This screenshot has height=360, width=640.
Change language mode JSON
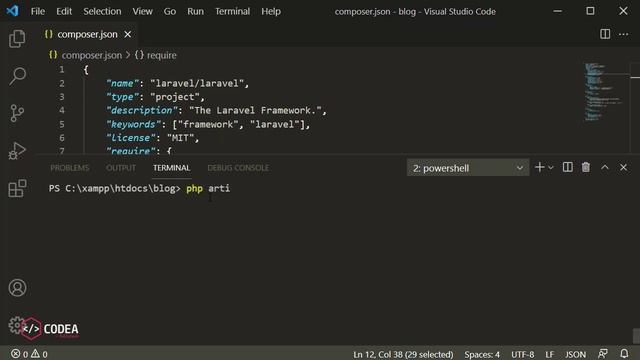(576, 354)
